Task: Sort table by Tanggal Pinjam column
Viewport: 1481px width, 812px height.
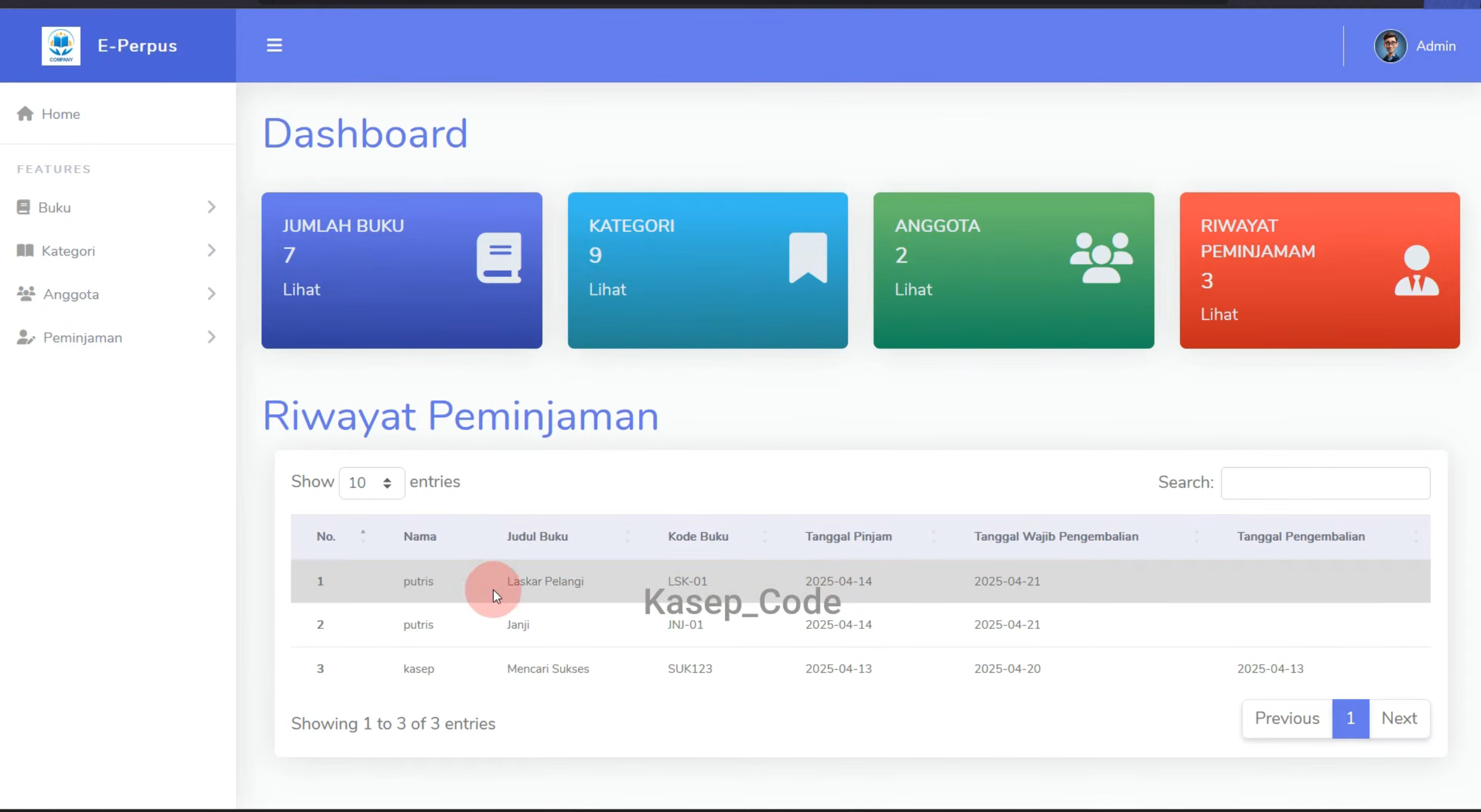Action: [864, 537]
